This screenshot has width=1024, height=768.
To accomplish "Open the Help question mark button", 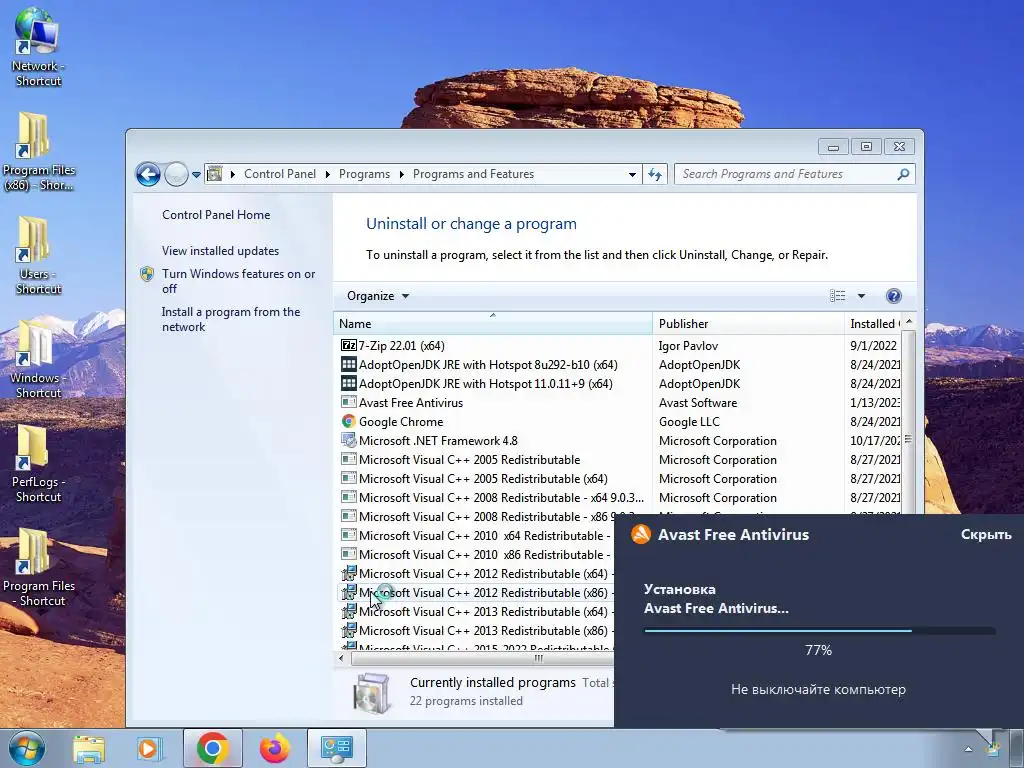I will coord(893,296).
